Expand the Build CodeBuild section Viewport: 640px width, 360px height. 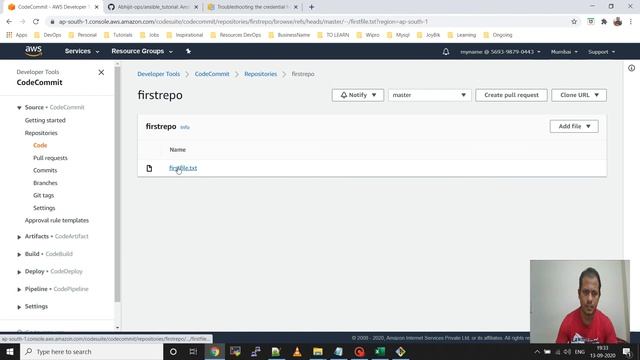(19, 254)
